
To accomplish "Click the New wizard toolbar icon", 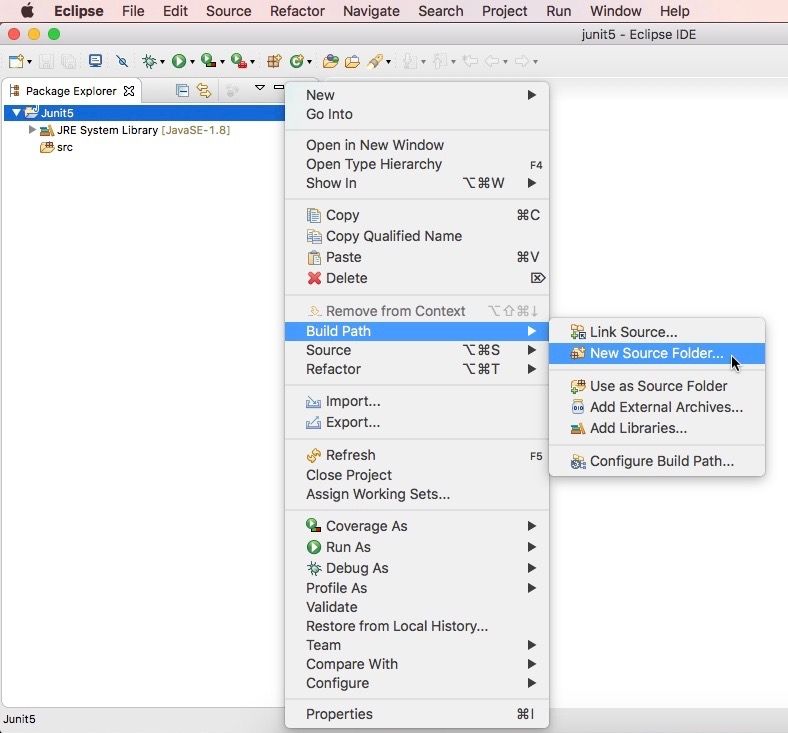I will point(16,61).
